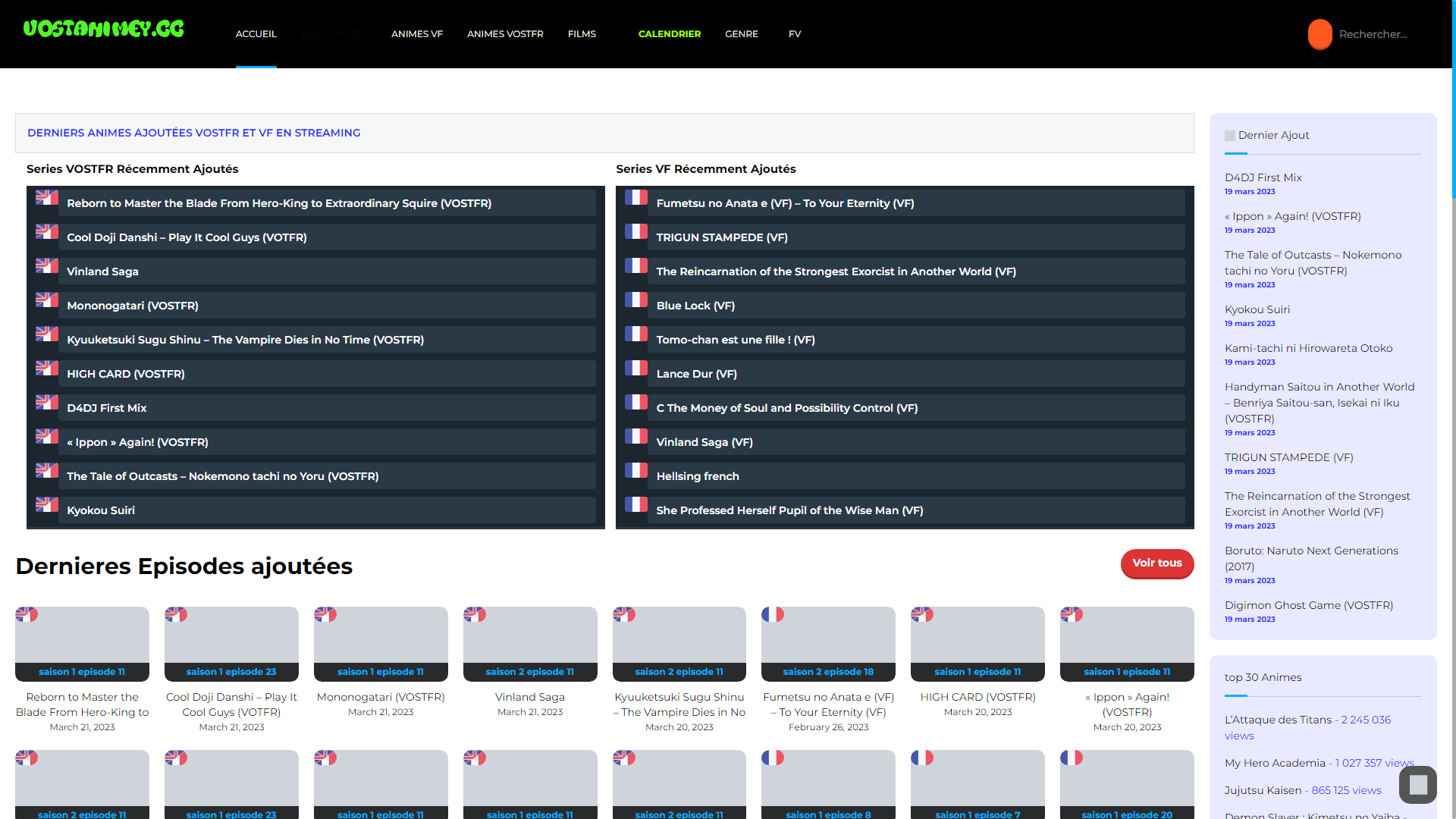Open Kyokou Suiri in Dernier Ajout sidebar
The image size is (1456, 819).
[1257, 309]
